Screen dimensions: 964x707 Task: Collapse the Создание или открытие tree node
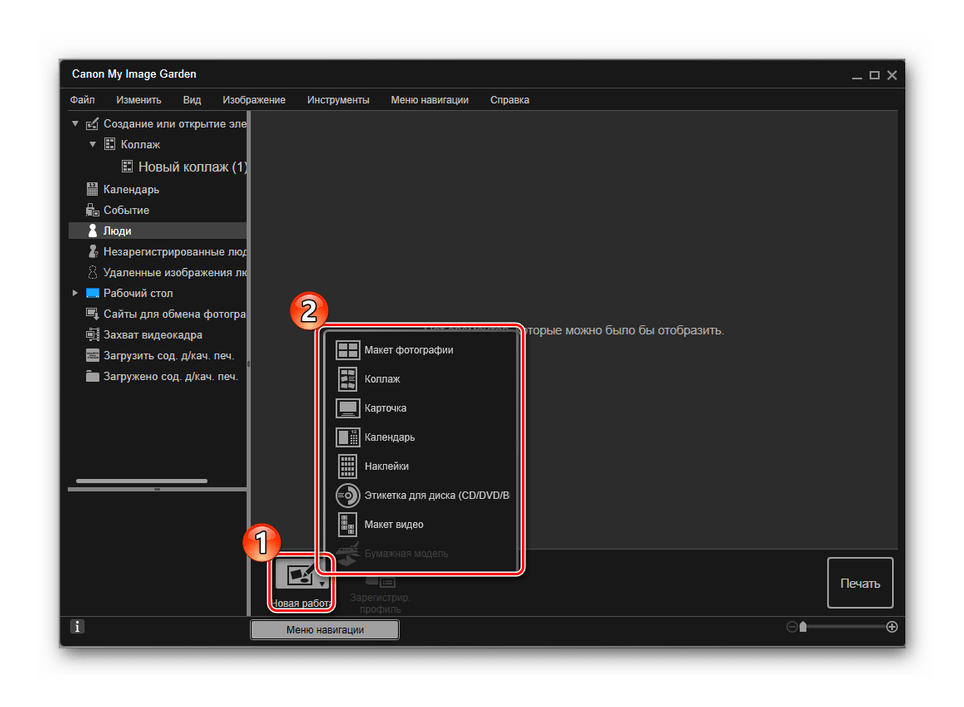pyautogui.click(x=75, y=124)
